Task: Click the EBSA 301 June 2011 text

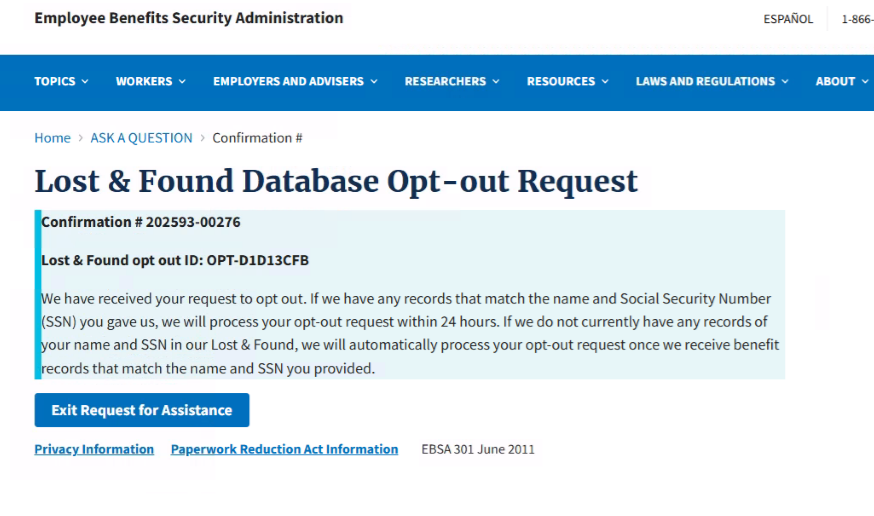Action: (478, 450)
